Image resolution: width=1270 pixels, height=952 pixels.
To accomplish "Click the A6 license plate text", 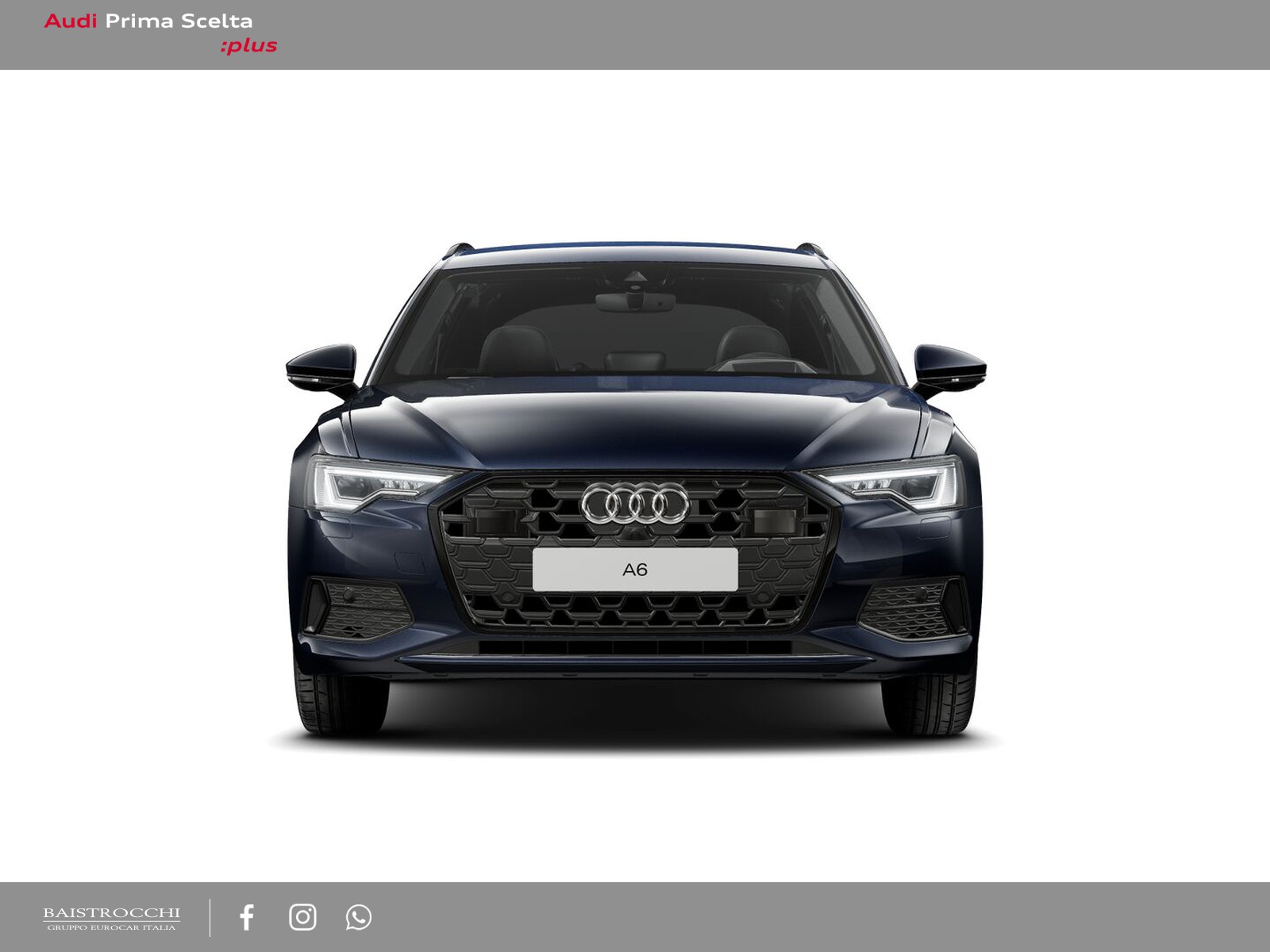I will click(x=635, y=570).
